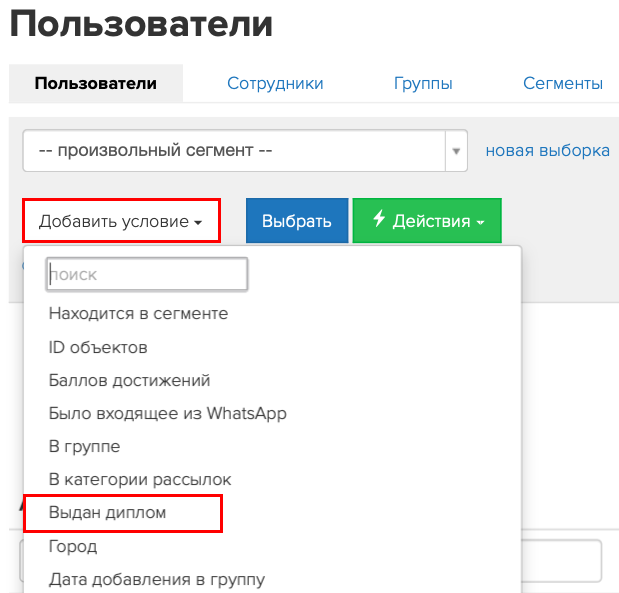Pick В категории рассылок condition
Viewport: 619px width, 593px height.
pos(140,480)
